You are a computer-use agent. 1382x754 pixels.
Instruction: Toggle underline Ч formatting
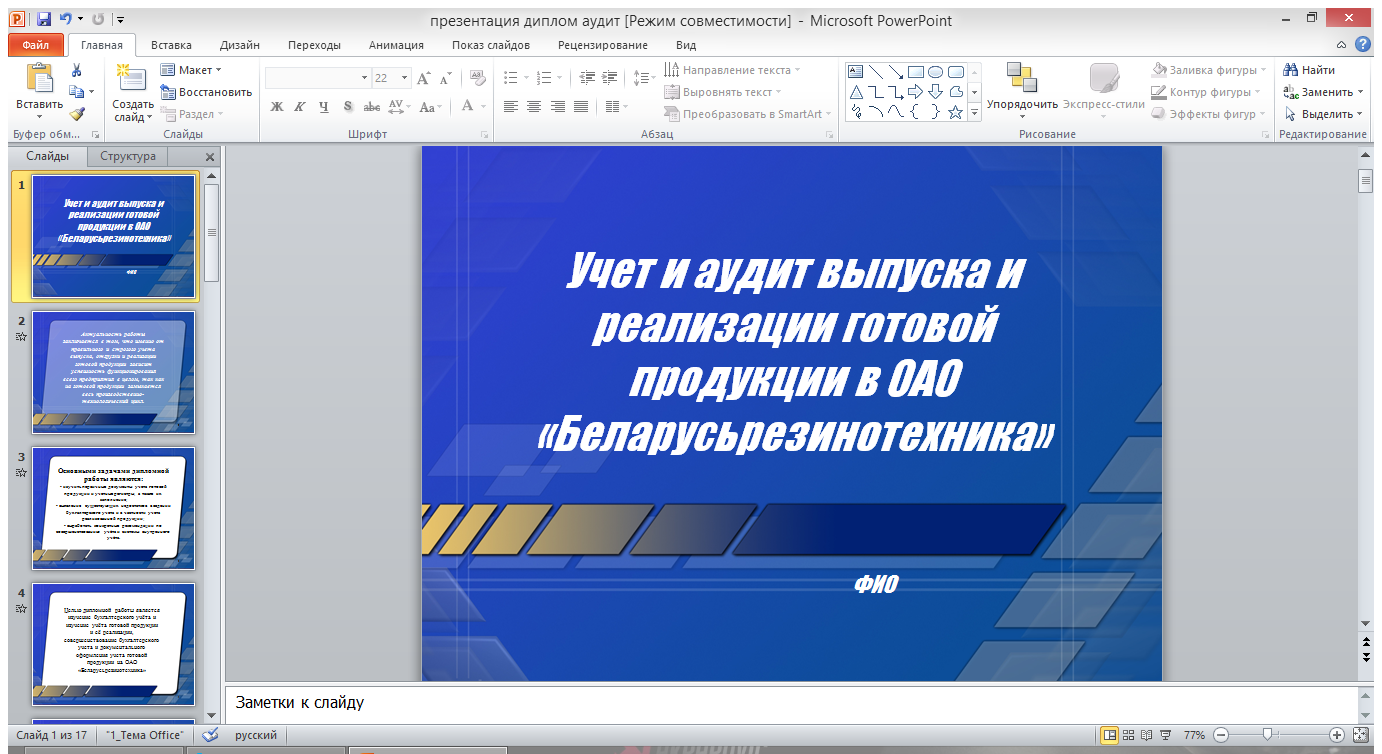[323, 107]
